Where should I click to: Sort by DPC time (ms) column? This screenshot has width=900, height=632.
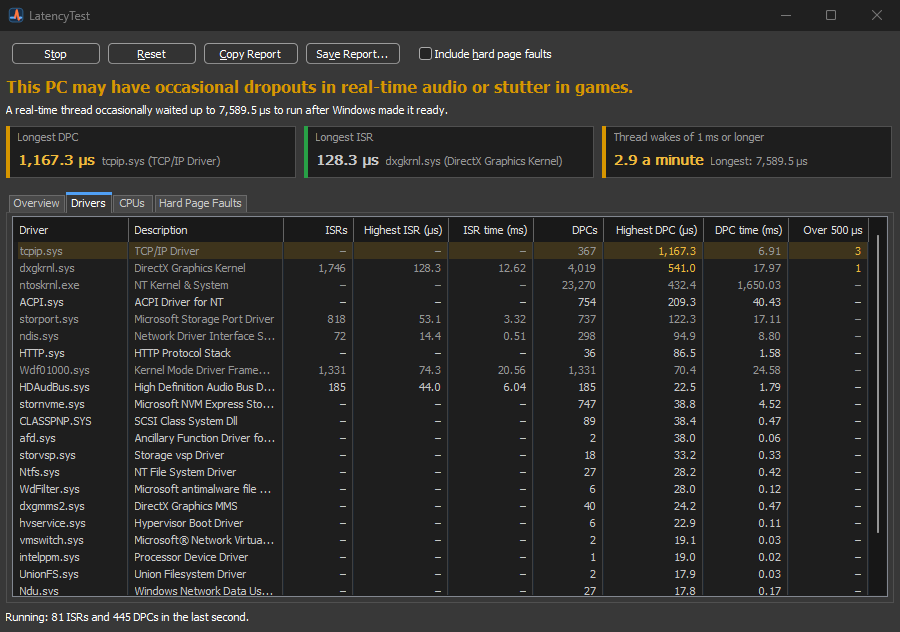(746, 230)
